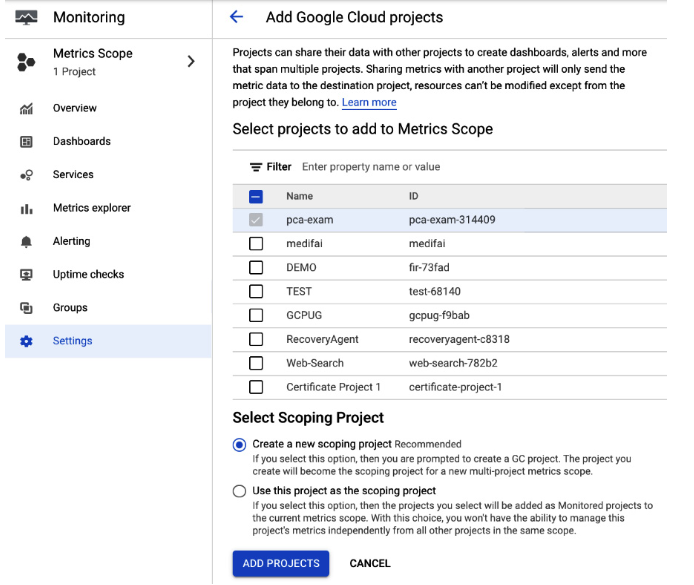Click the gcpug-f9bab ID cell
694x585 pixels.
tap(439, 316)
